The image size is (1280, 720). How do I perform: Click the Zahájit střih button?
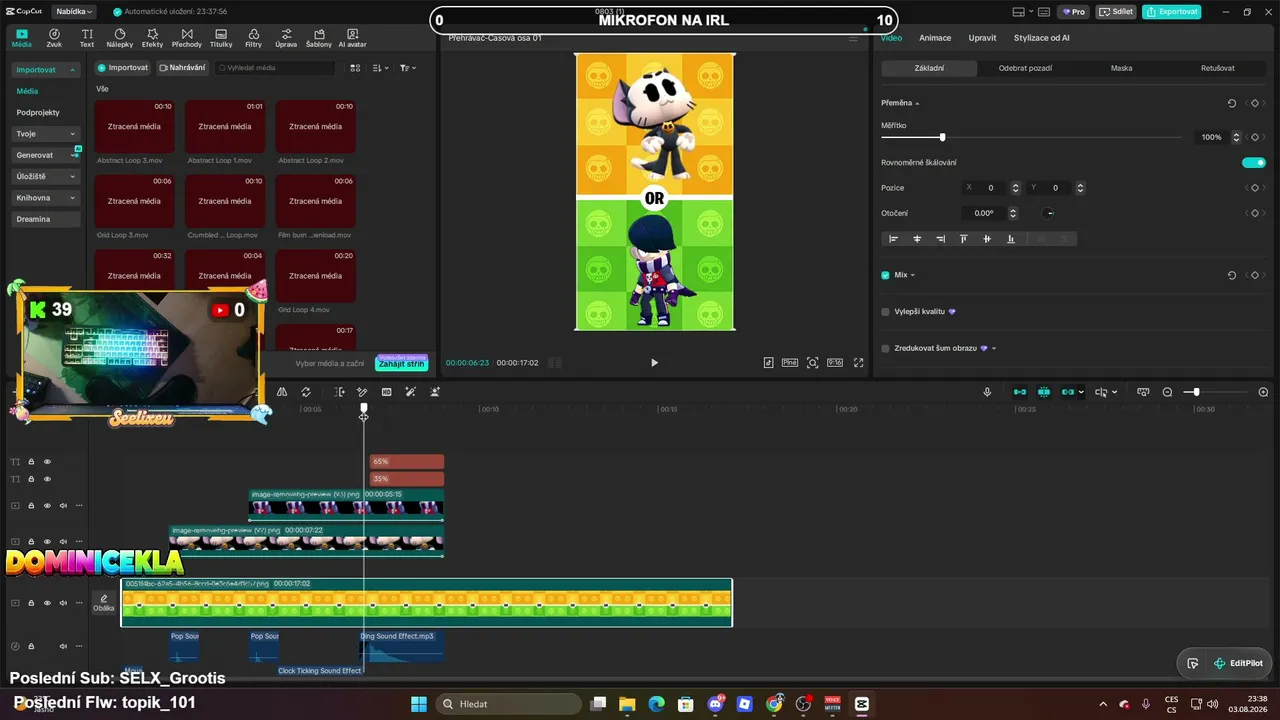click(x=402, y=364)
